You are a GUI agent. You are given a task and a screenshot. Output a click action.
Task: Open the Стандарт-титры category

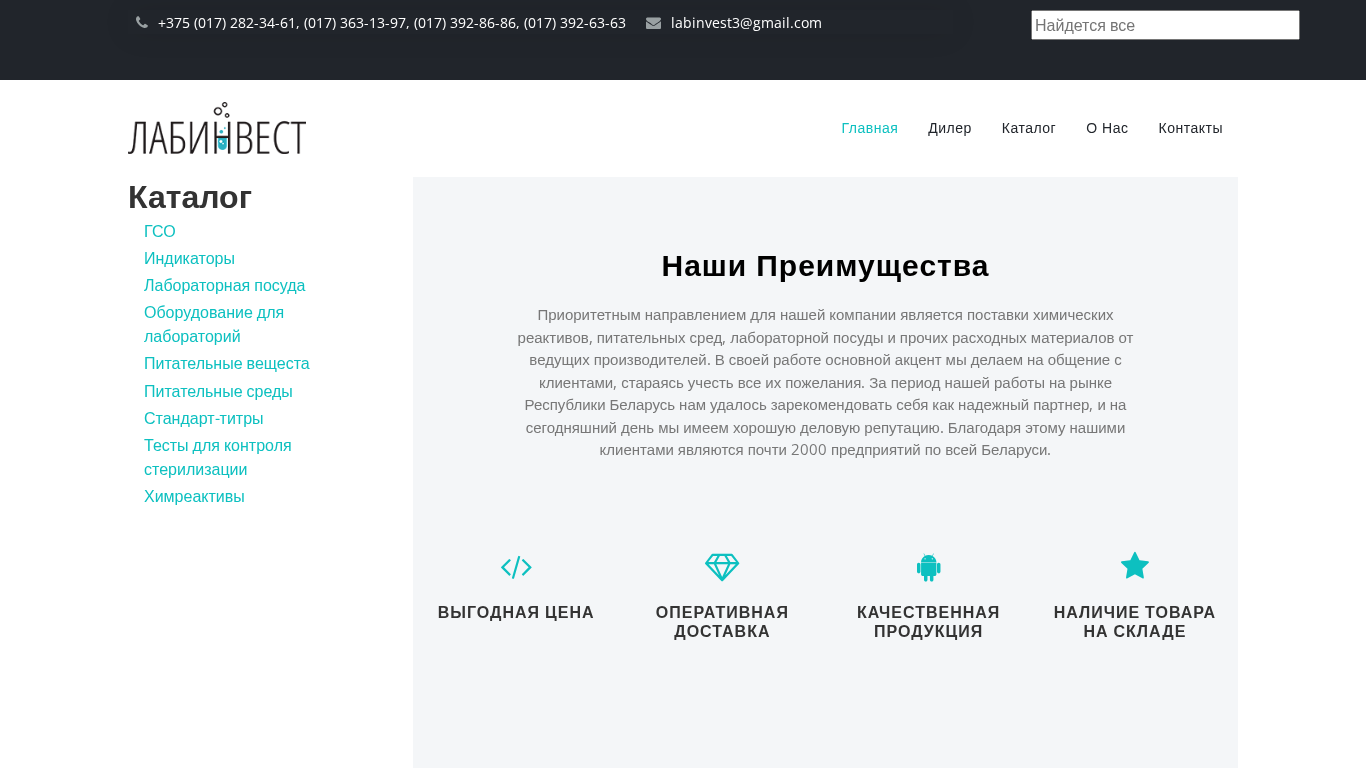coord(204,419)
